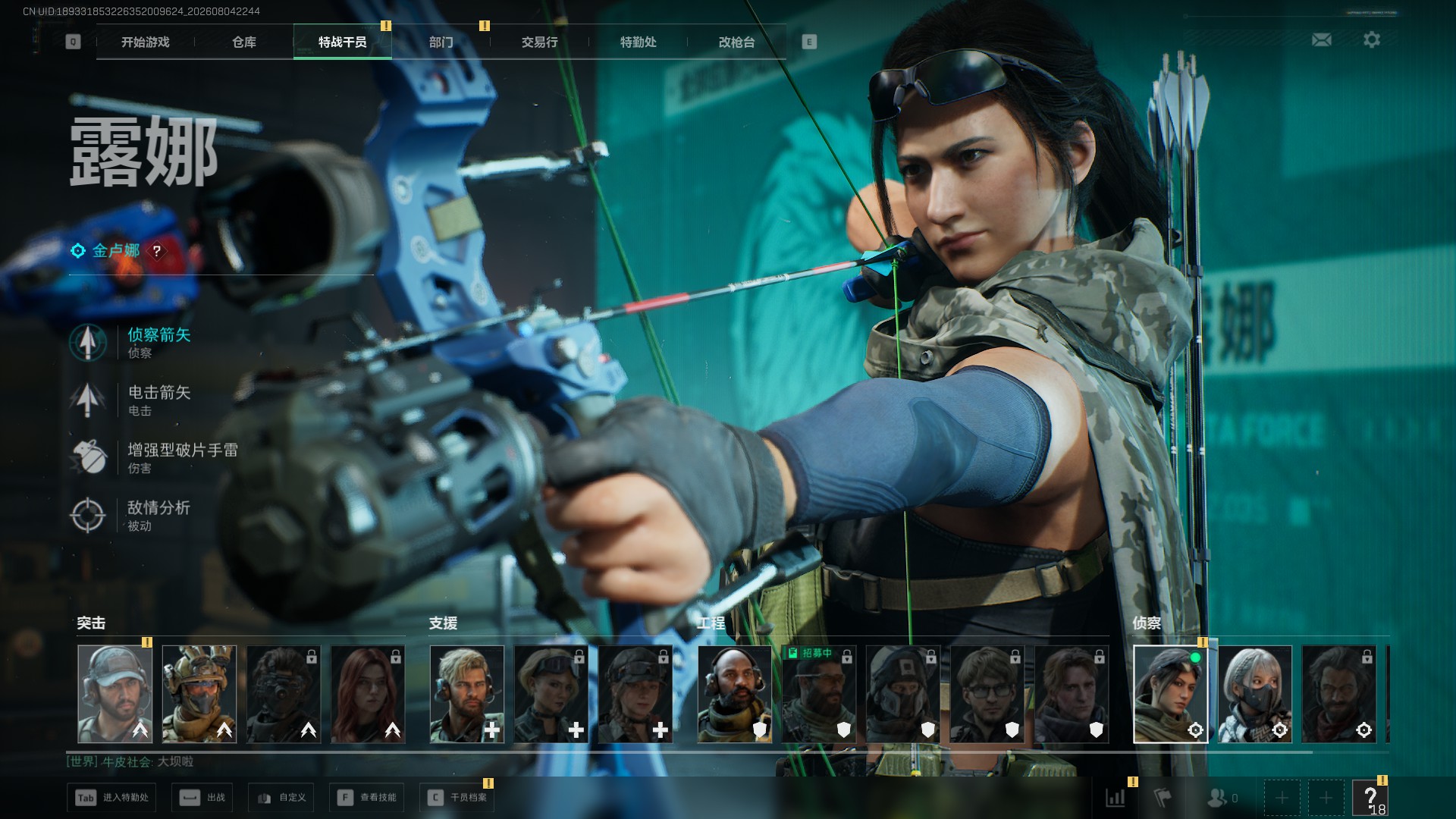This screenshot has height=819, width=1456.
Task: Select locked support operator with braided hair
Action: tap(635, 694)
